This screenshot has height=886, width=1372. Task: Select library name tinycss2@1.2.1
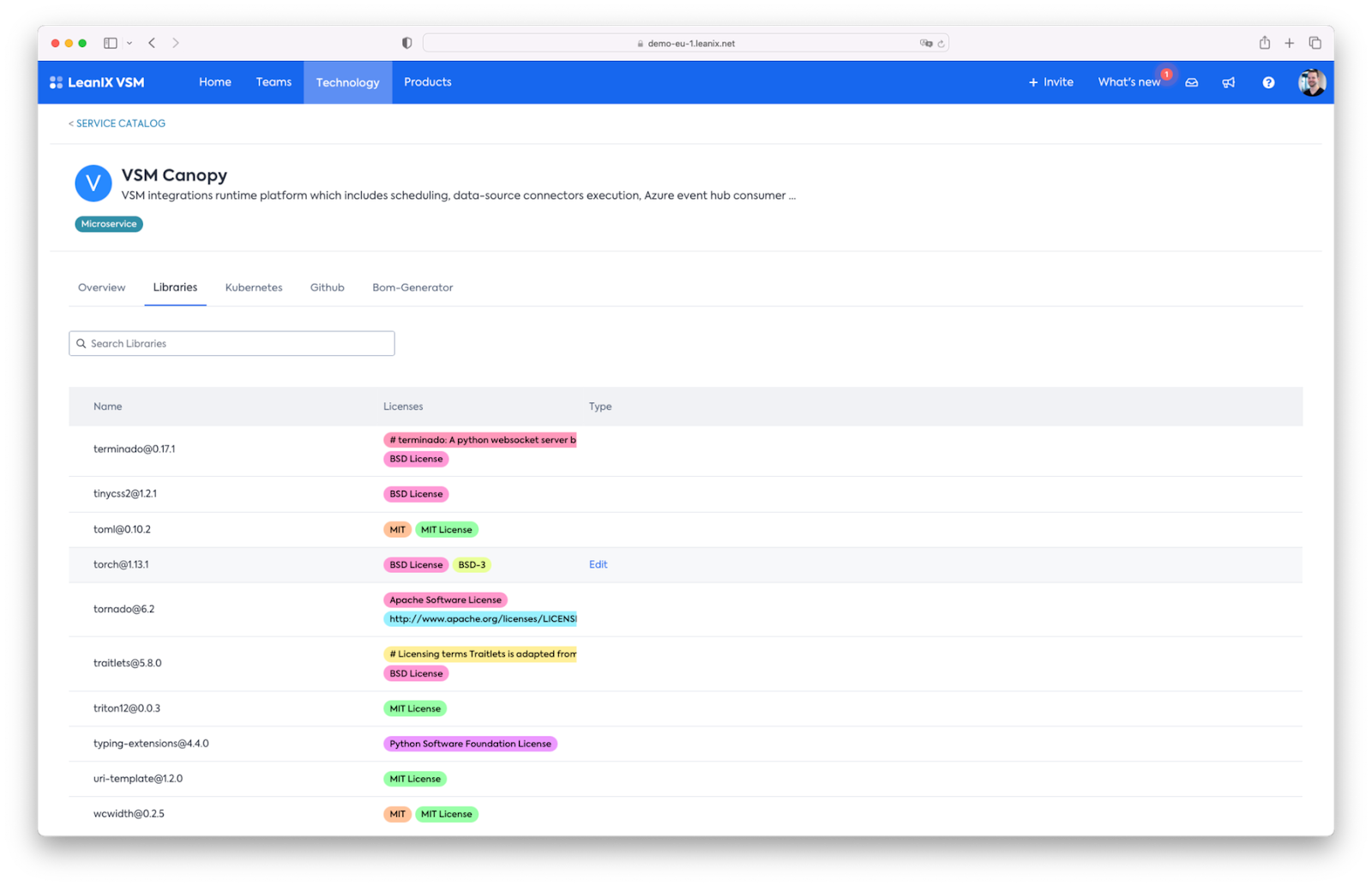click(125, 494)
